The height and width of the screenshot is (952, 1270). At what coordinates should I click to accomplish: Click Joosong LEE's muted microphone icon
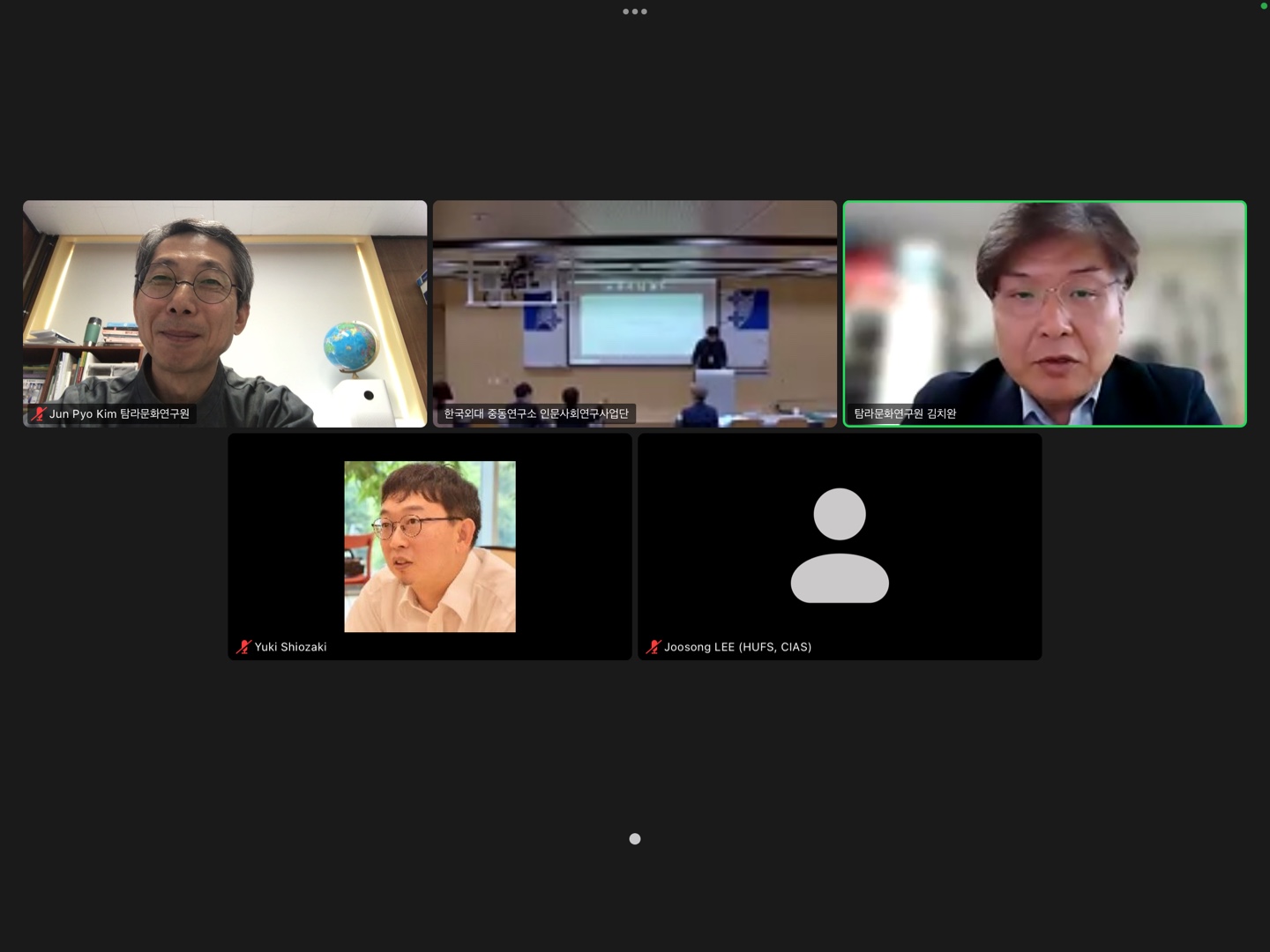[x=654, y=647]
